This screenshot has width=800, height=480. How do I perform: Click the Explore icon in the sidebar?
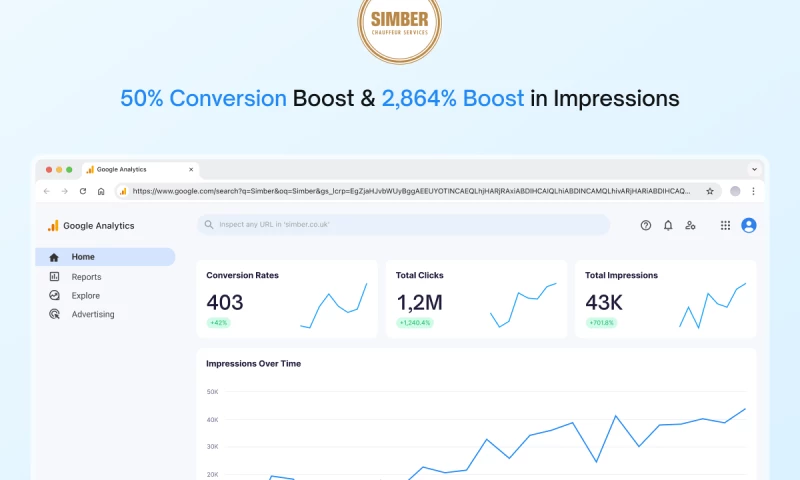(x=54, y=295)
